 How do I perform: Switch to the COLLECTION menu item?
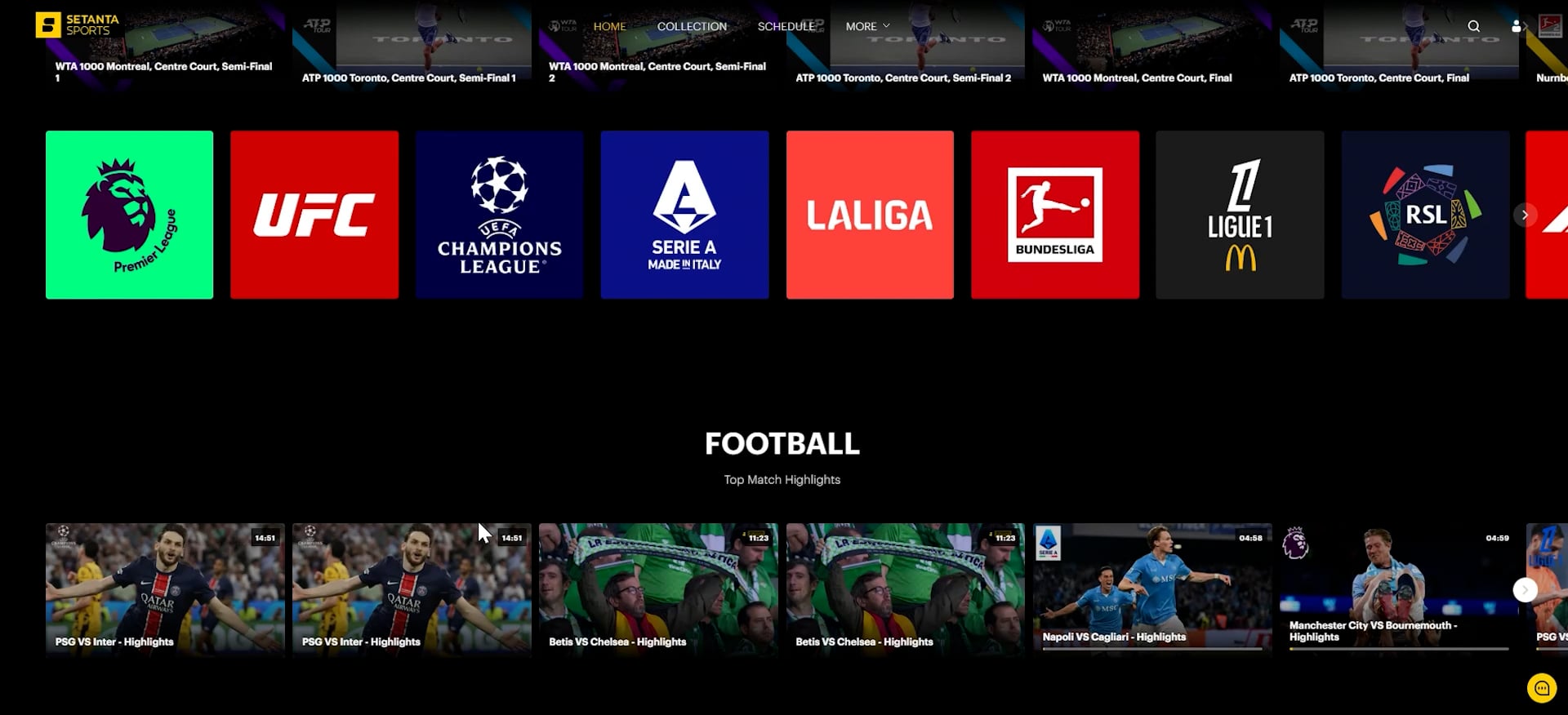coord(692,26)
